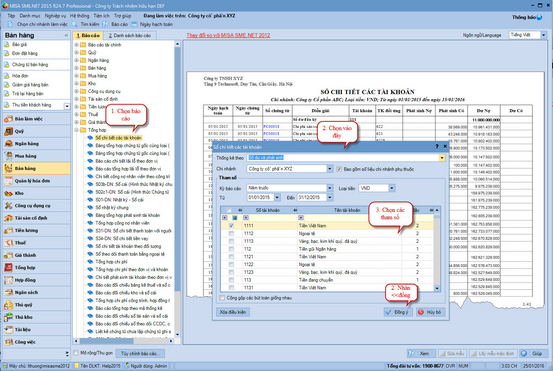Click the Đồng ý button
The width and height of the screenshot is (553, 371).
click(397, 312)
